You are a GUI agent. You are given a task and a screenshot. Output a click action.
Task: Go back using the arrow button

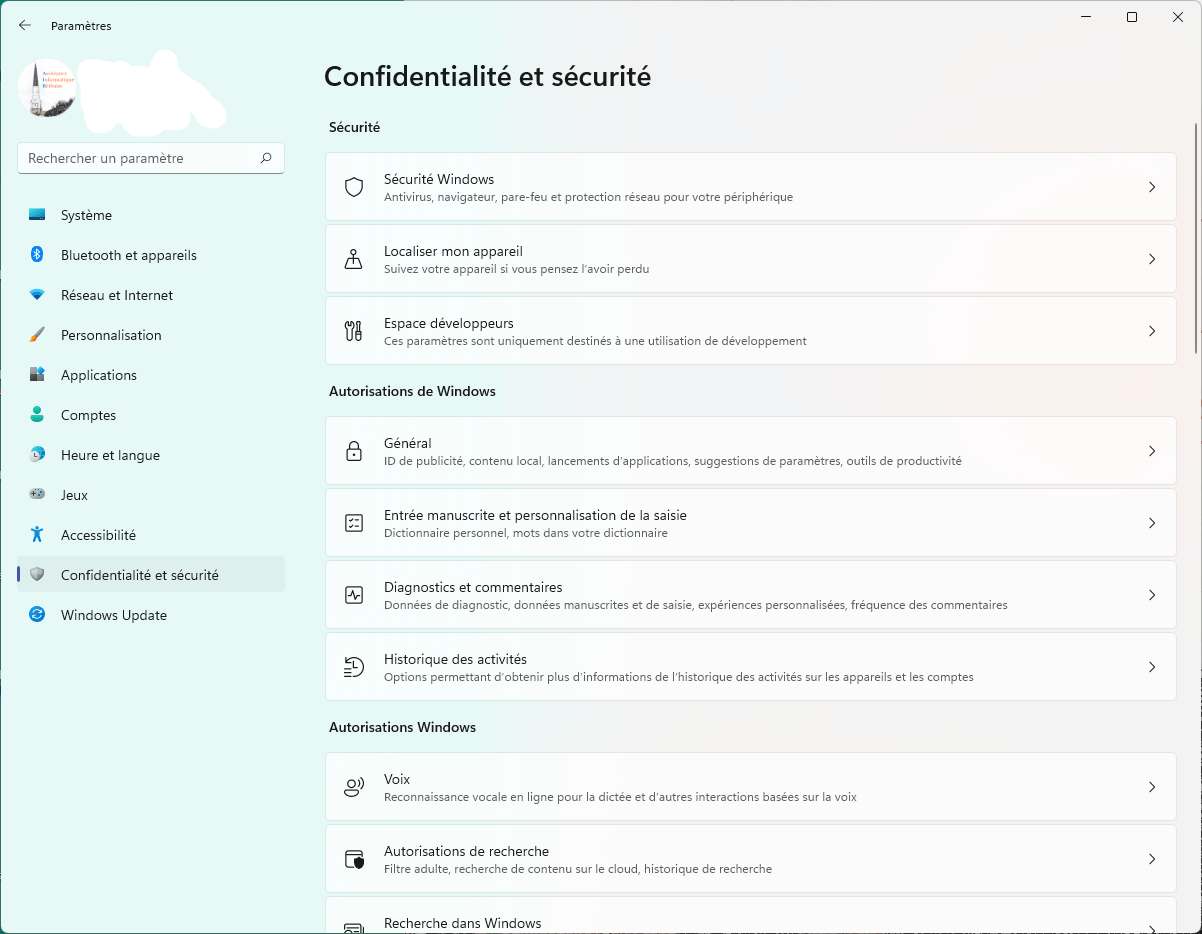(x=24, y=25)
